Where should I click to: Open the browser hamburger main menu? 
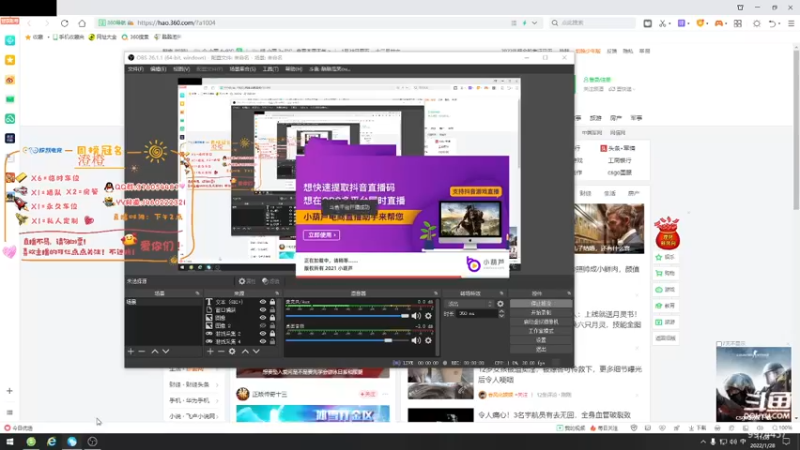click(x=791, y=23)
